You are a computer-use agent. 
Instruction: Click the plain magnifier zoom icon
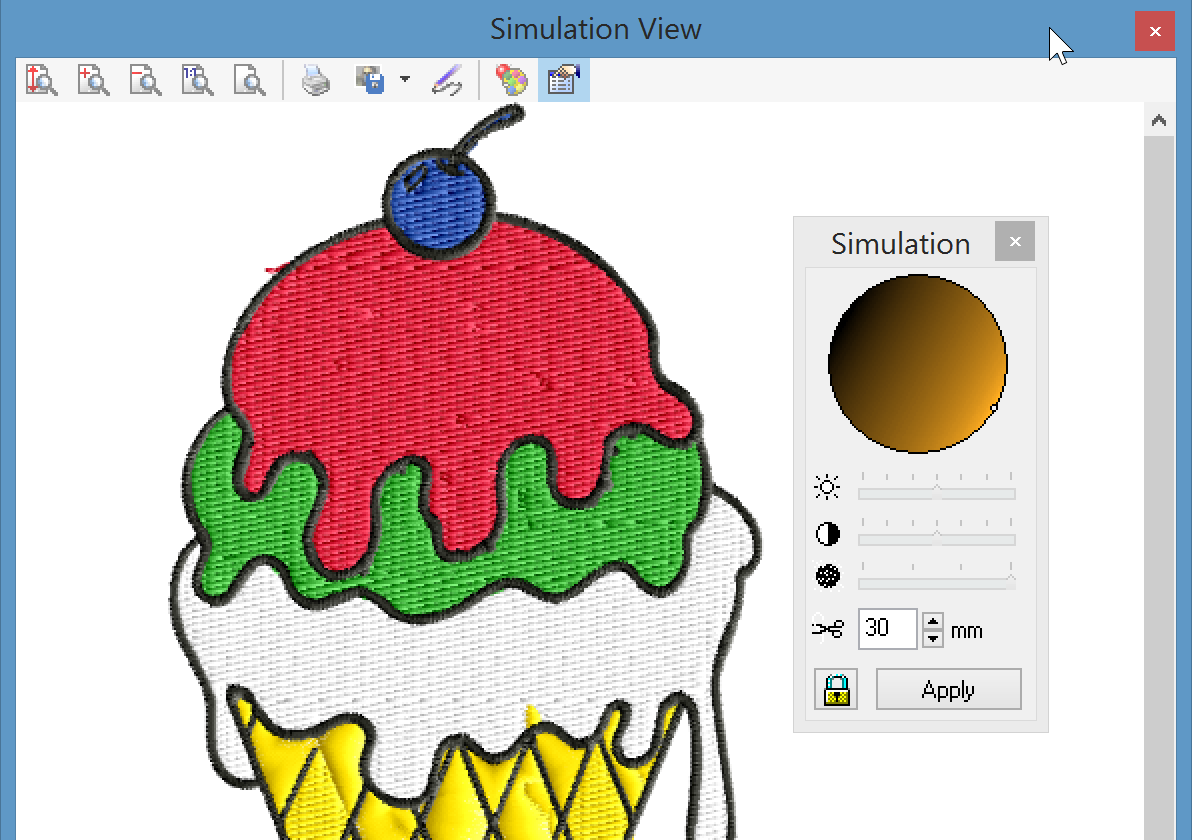(x=249, y=80)
